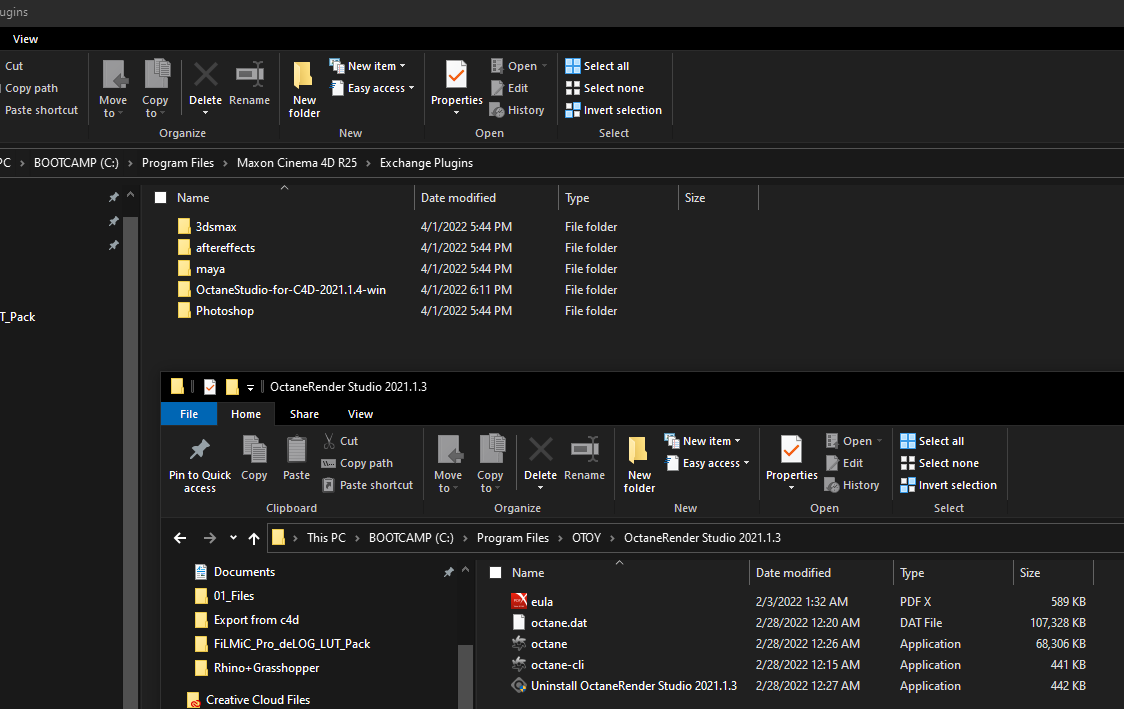Open the Open dropdown in OctaneRender window
This screenshot has width=1124, height=709.
854,441
